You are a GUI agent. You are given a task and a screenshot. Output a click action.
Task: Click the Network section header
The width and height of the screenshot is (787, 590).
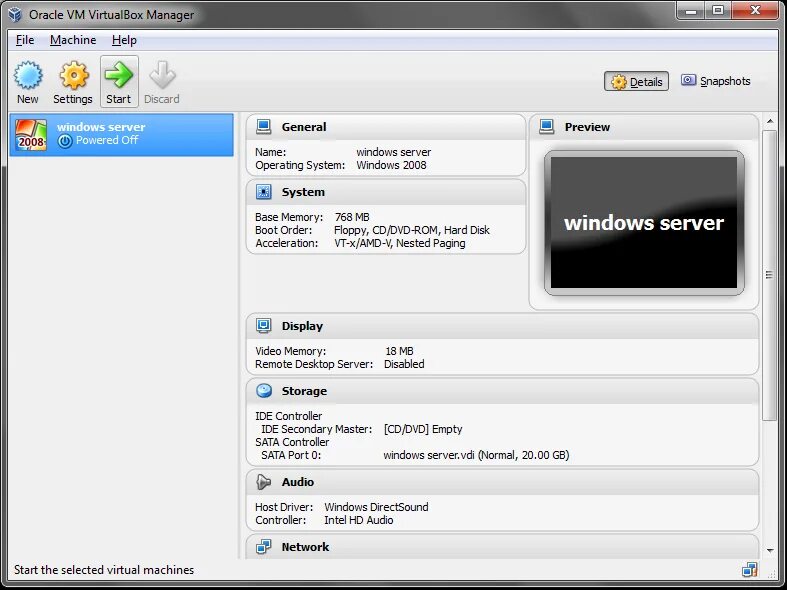click(x=502, y=546)
